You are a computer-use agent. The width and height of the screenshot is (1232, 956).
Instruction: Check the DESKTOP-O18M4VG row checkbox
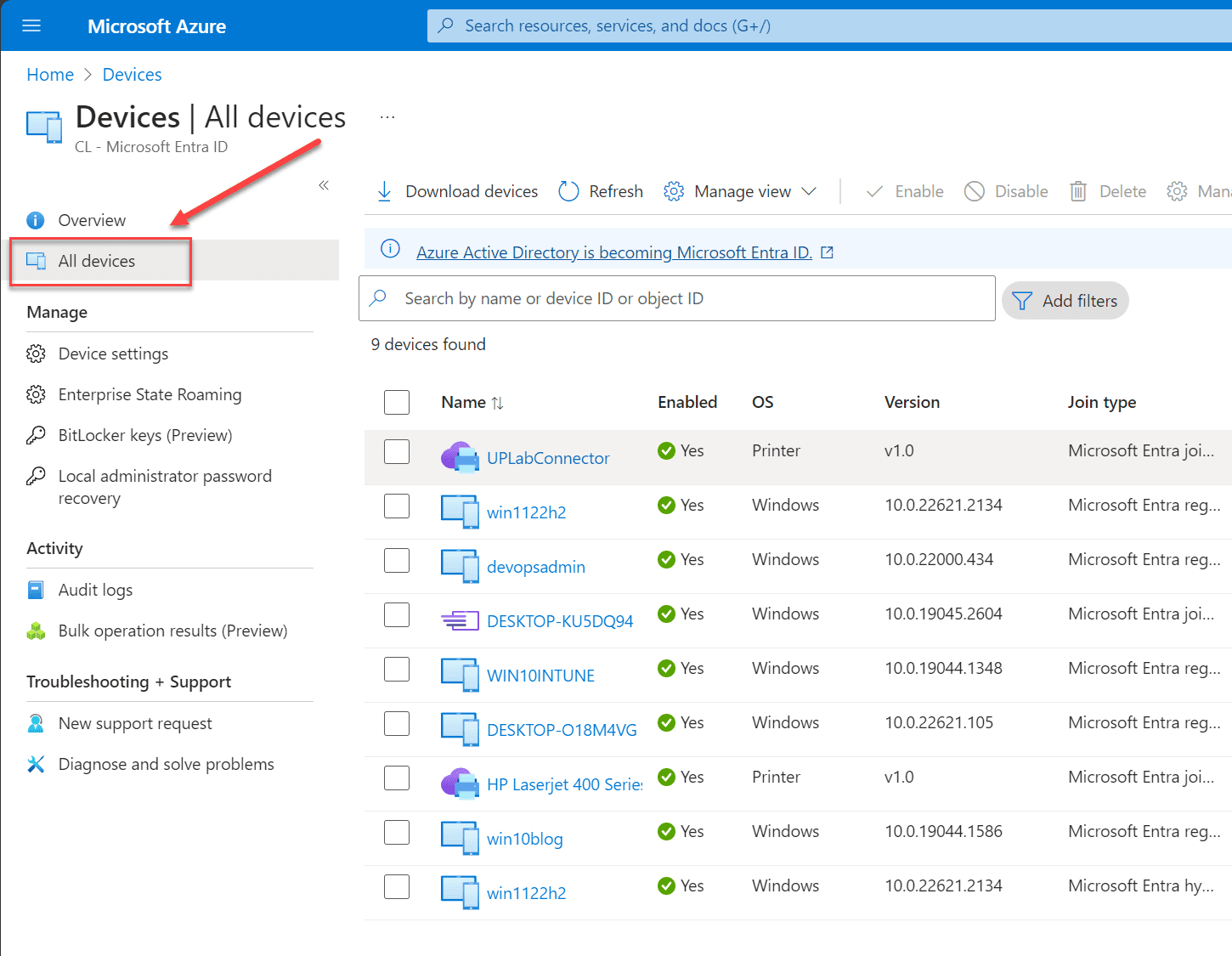pos(397,723)
